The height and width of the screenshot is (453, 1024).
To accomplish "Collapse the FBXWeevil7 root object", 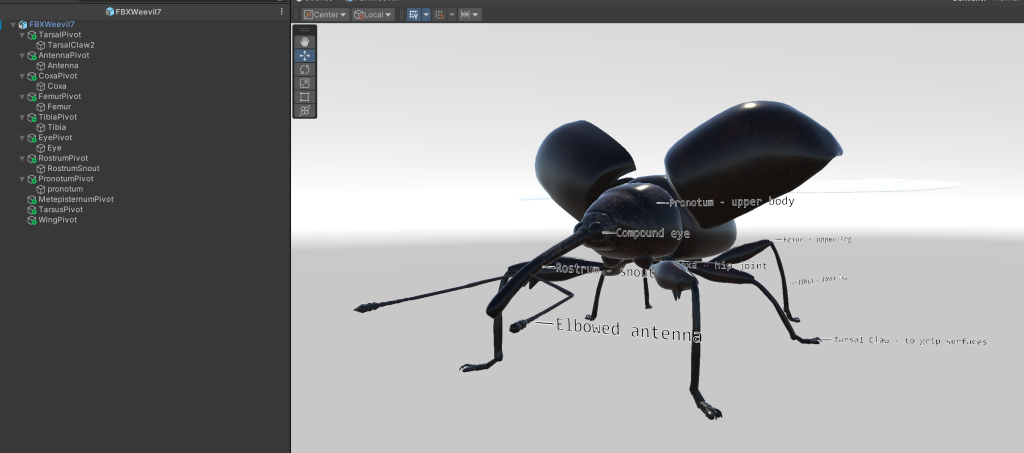I will click(12, 24).
